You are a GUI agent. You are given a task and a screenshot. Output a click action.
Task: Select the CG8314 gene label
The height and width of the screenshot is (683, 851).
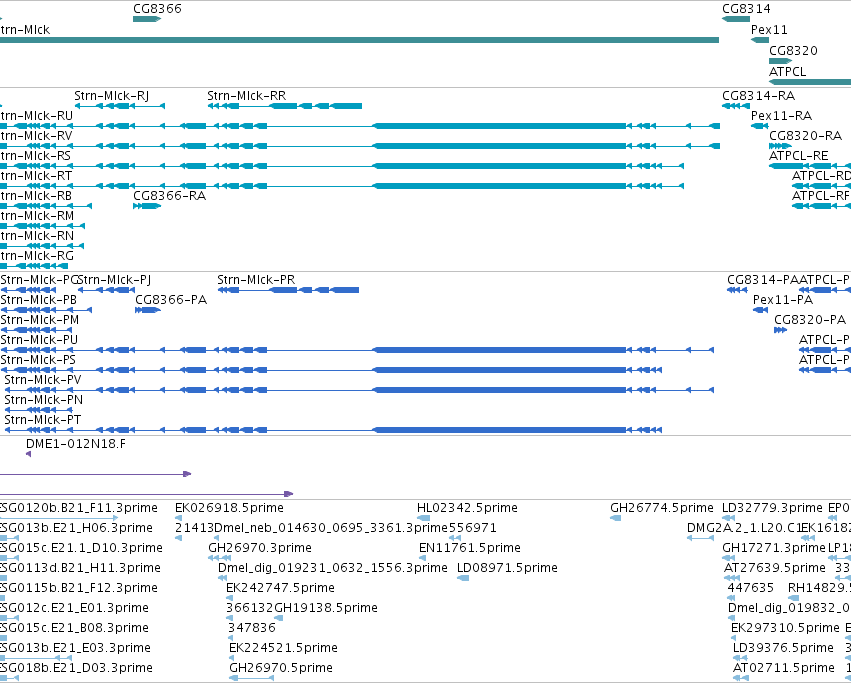tap(746, 9)
